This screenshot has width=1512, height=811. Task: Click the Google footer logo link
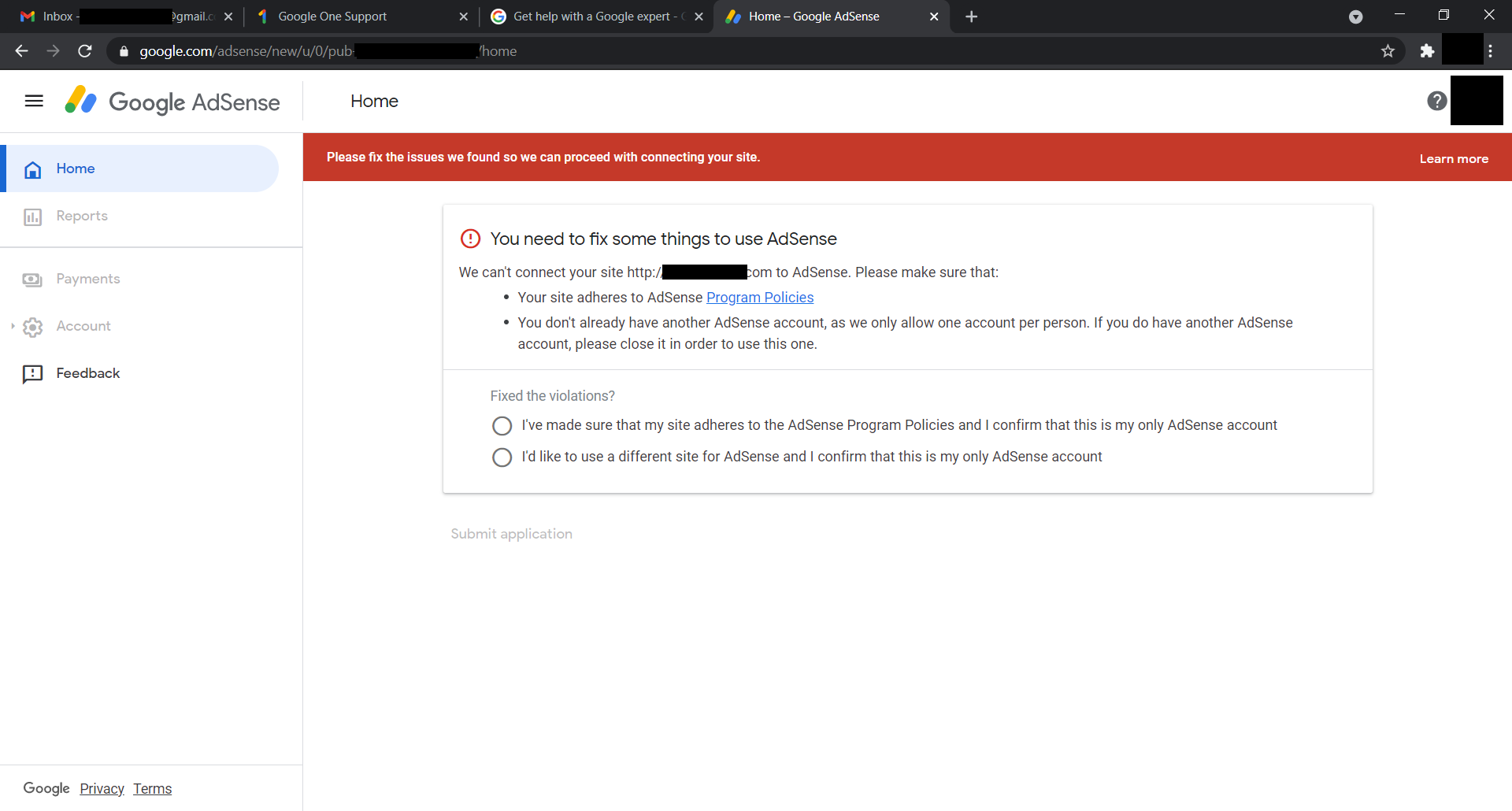46,788
